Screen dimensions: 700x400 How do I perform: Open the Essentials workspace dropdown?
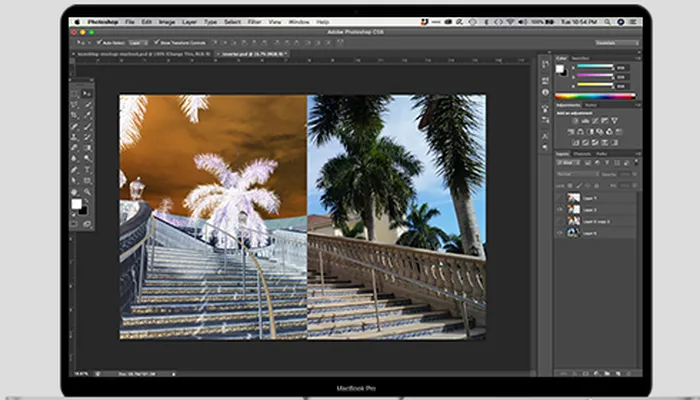[617, 43]
